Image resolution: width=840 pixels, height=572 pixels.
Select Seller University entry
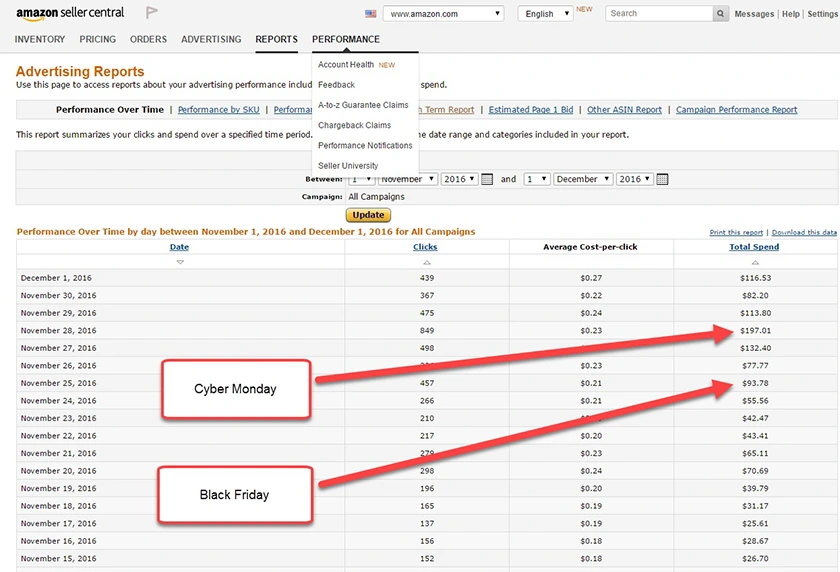click(x=348, y=166)
